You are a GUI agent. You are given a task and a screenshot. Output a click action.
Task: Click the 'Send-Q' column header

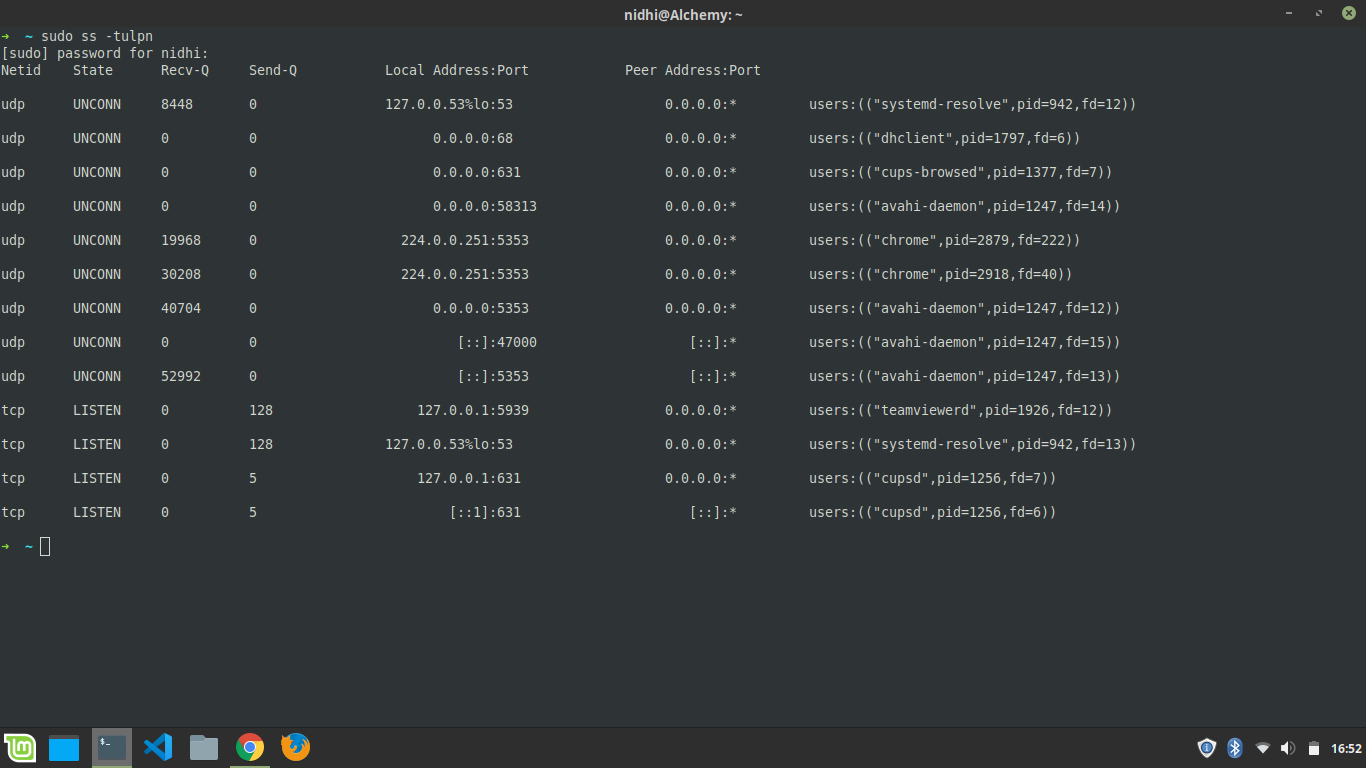[273, 70]
